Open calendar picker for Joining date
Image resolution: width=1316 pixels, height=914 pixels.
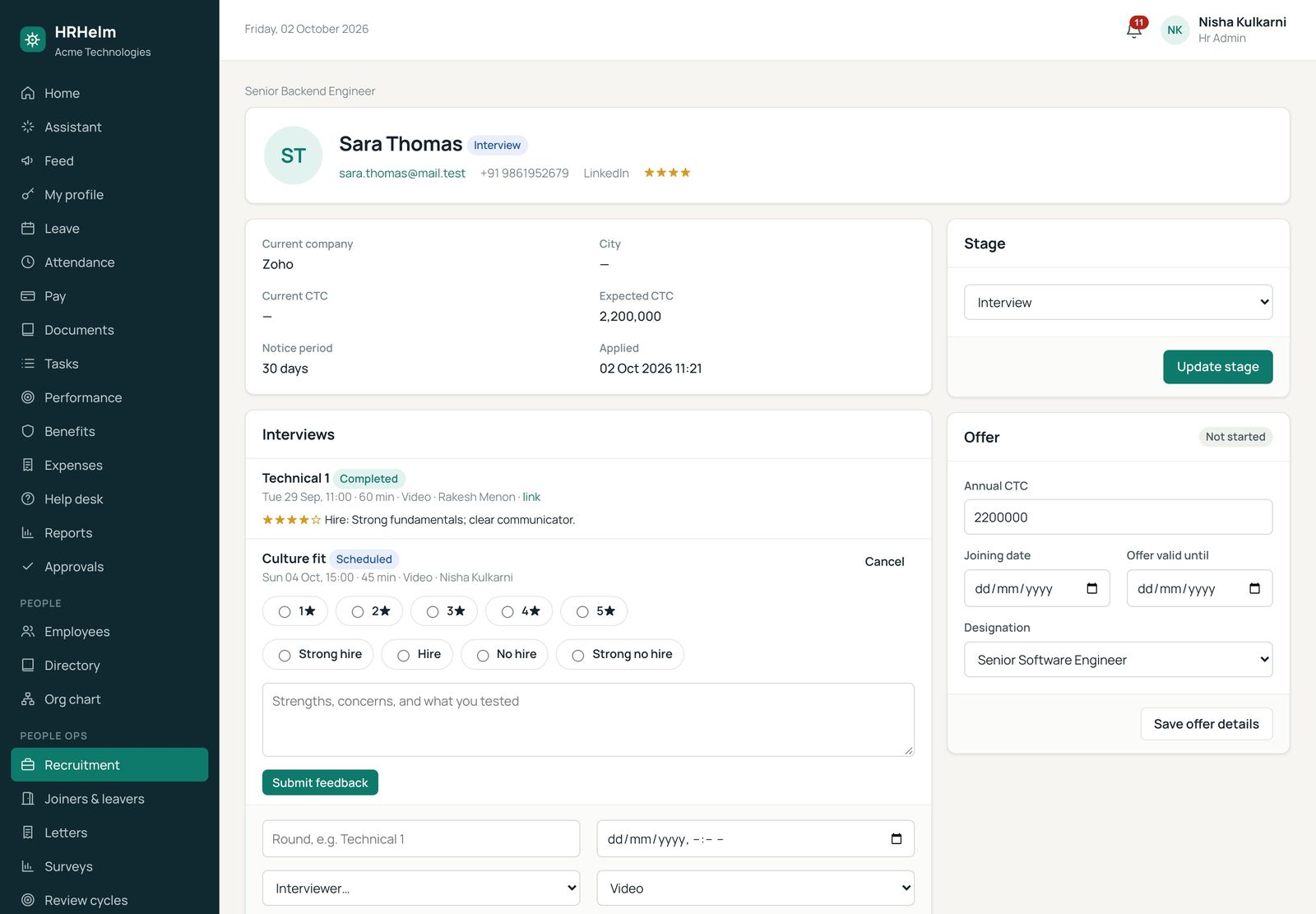(1091, 588)
